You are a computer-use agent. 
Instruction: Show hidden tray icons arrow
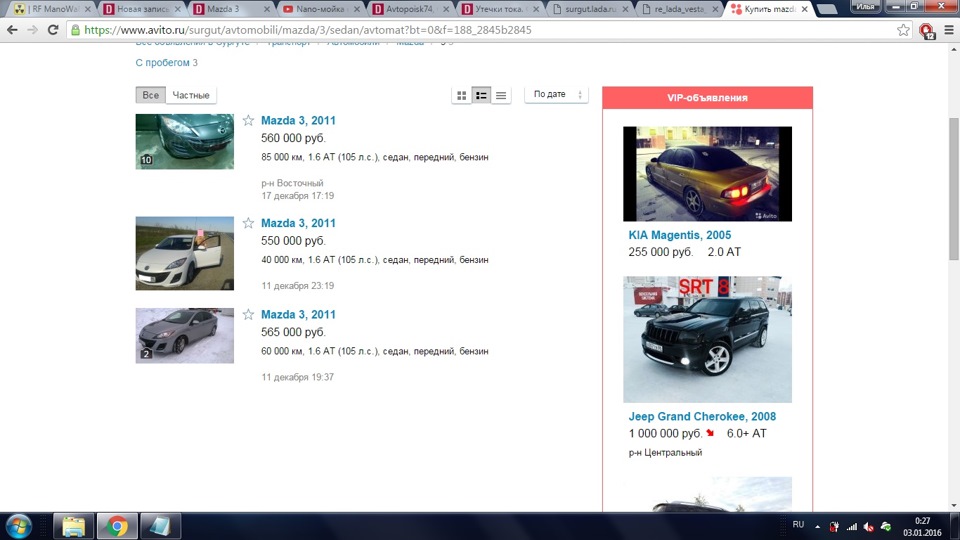coord(817,526)
